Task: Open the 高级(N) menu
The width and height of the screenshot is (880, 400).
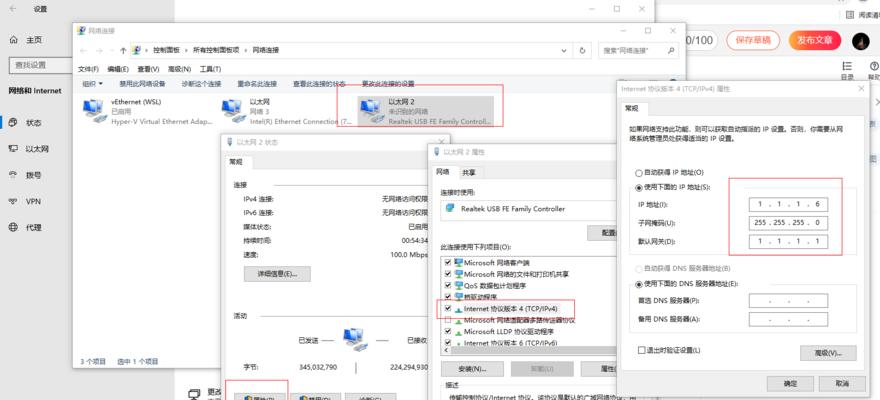Action: point(180,69)
